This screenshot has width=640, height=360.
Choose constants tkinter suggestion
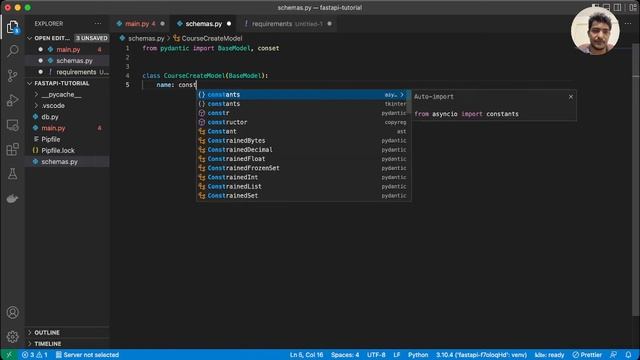pyautogui.click(x=302, y=104)
